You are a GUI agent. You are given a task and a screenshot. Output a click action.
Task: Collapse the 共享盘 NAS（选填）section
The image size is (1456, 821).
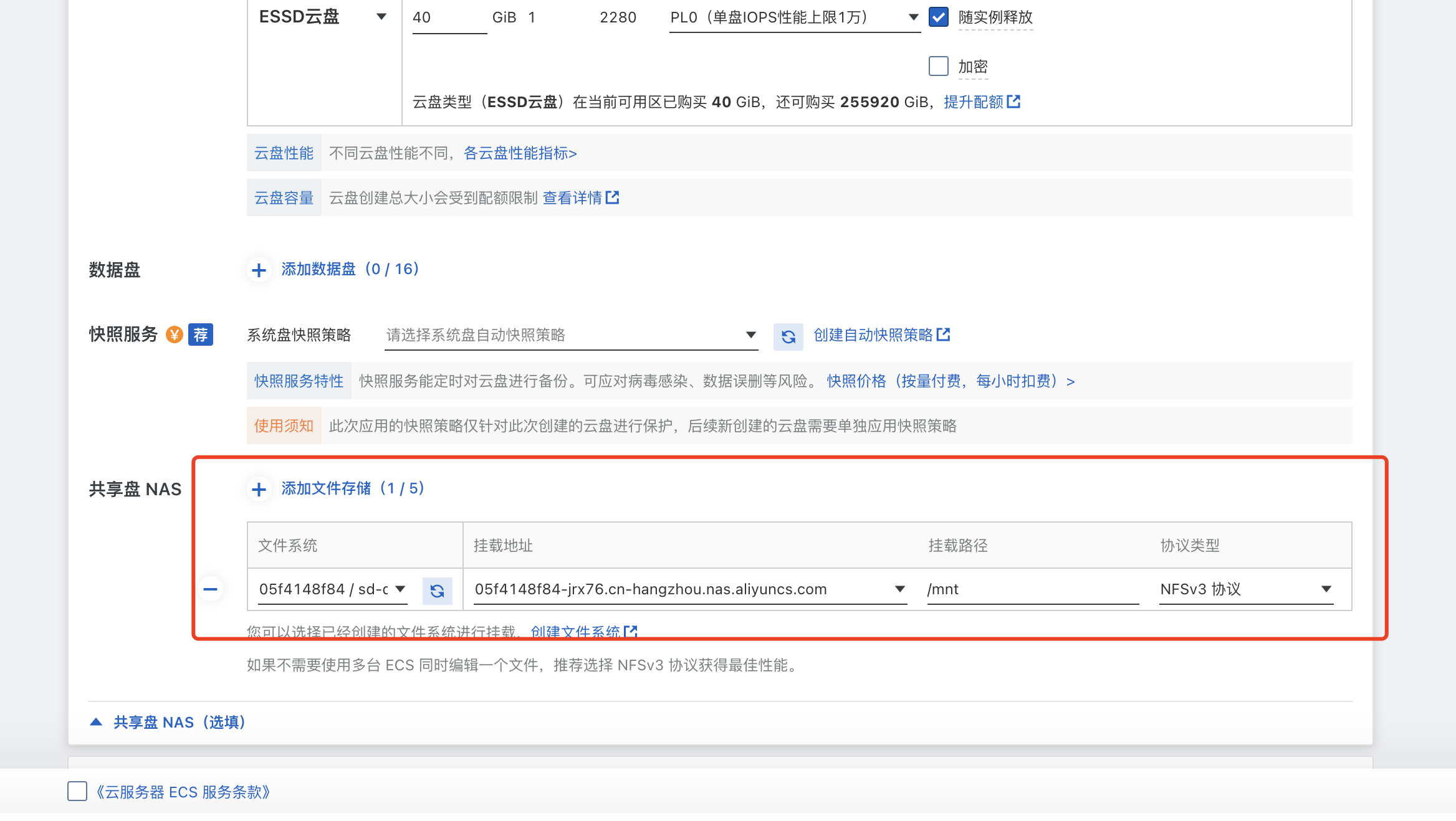point(167,722)
